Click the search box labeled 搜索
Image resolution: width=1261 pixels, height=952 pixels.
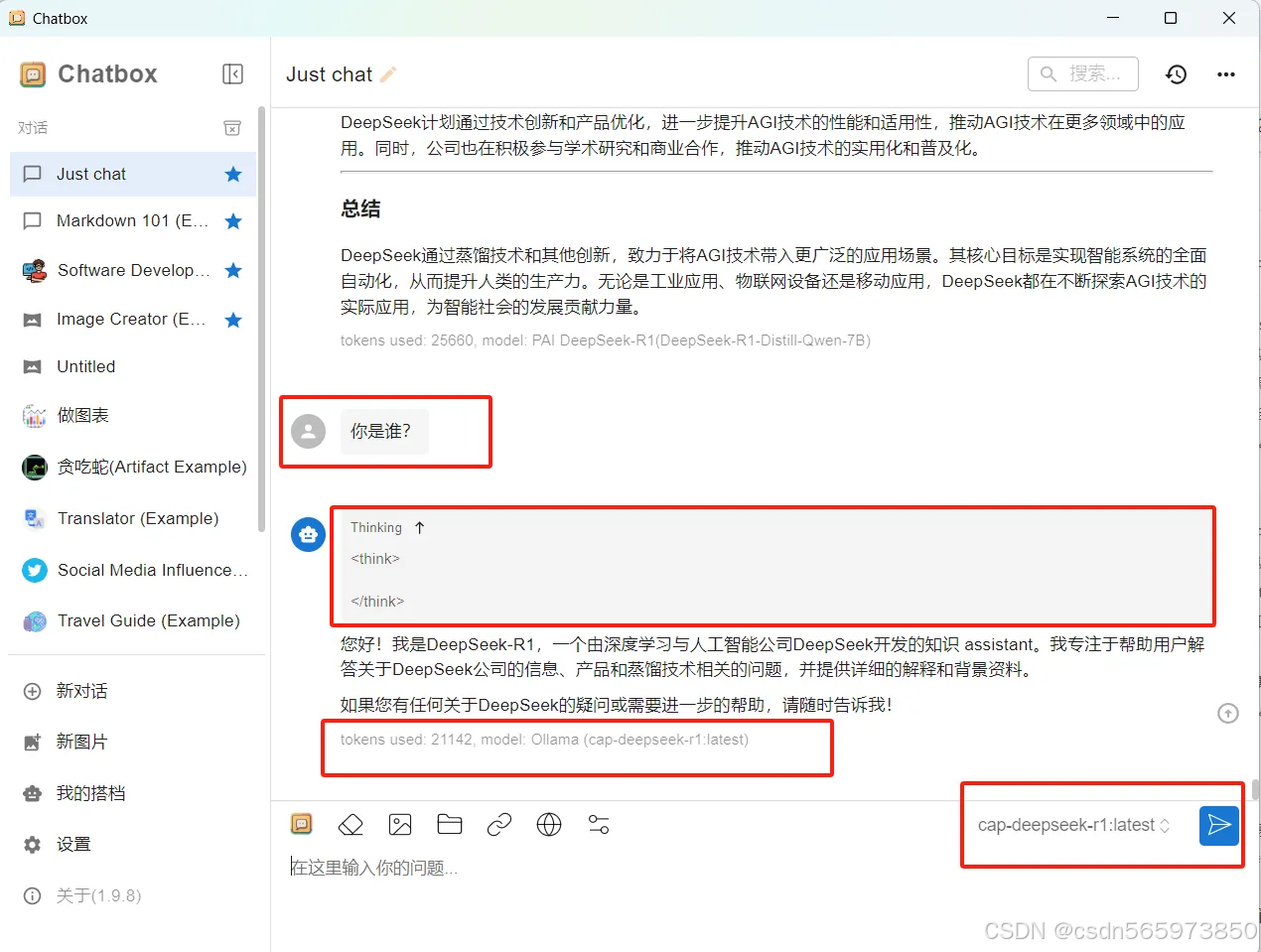click(1082, 73)
